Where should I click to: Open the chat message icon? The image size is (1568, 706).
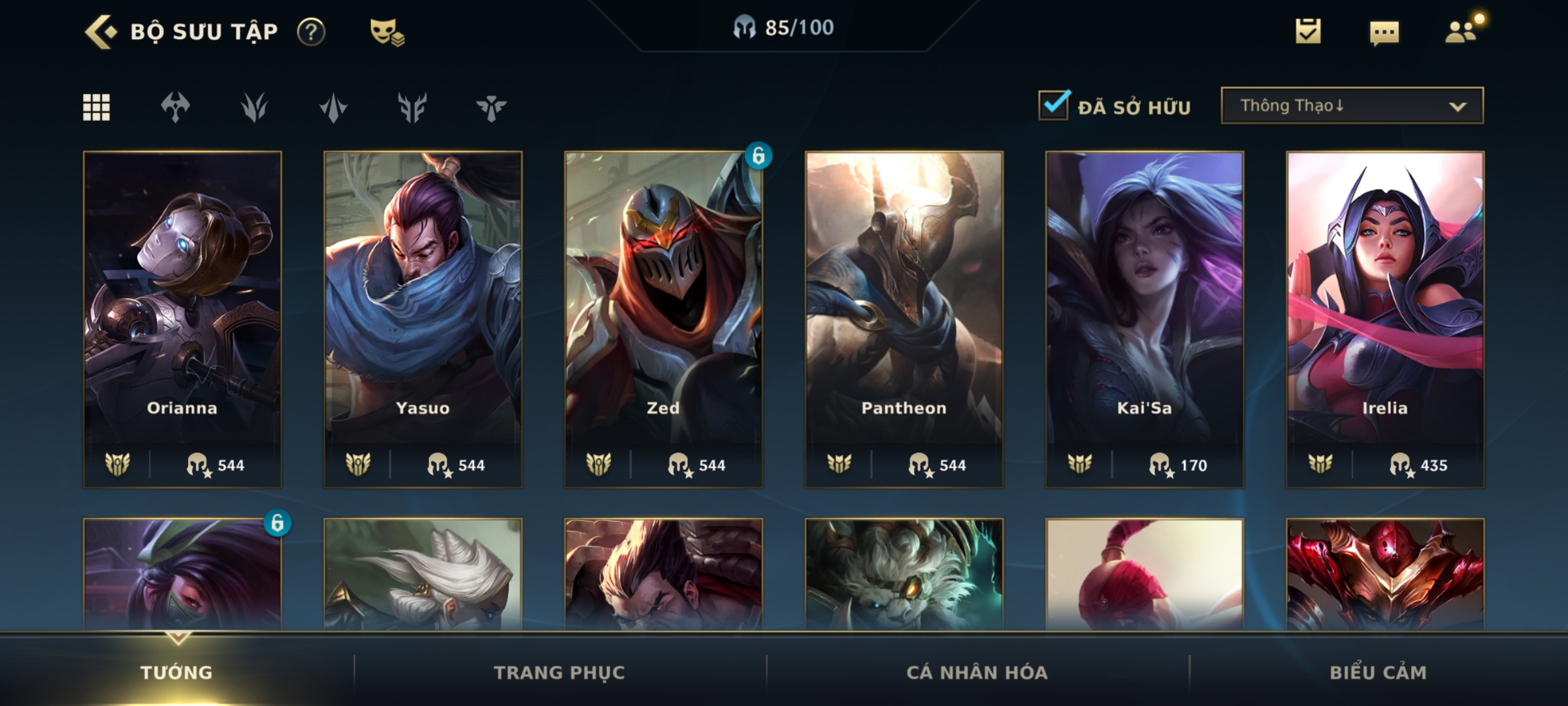[x=1384, y=33]
